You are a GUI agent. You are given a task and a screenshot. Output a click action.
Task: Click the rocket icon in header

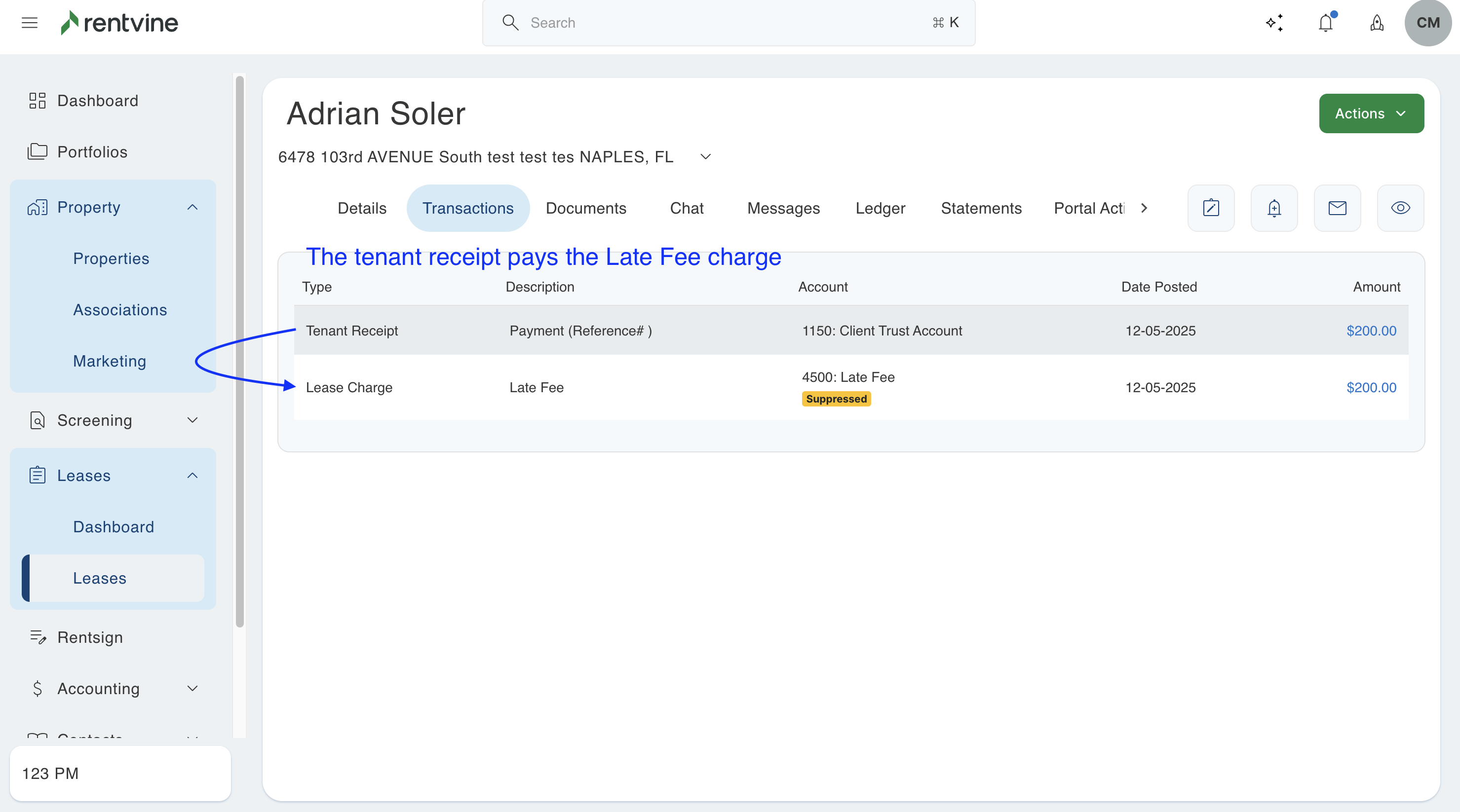coord(1377,23)
